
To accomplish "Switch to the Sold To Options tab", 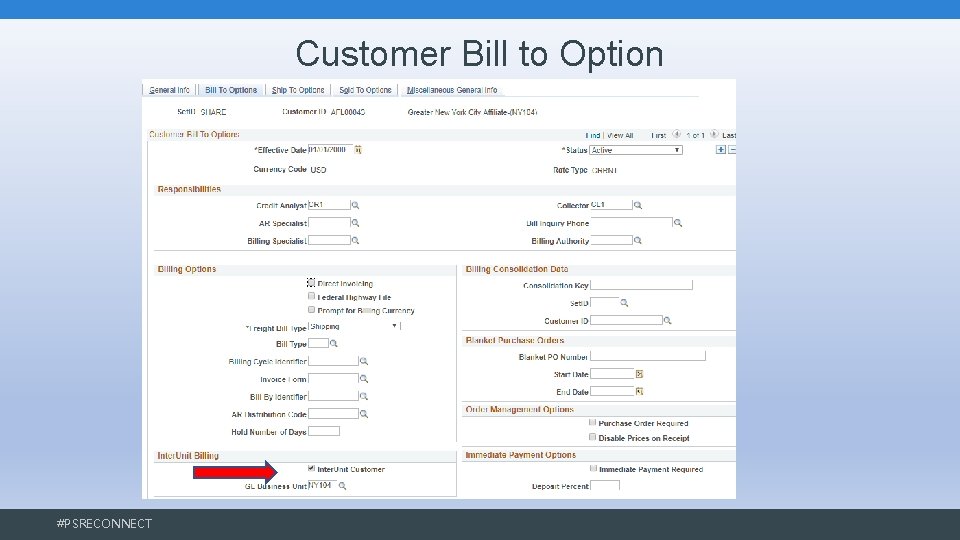I will click(x=365, y=90).
